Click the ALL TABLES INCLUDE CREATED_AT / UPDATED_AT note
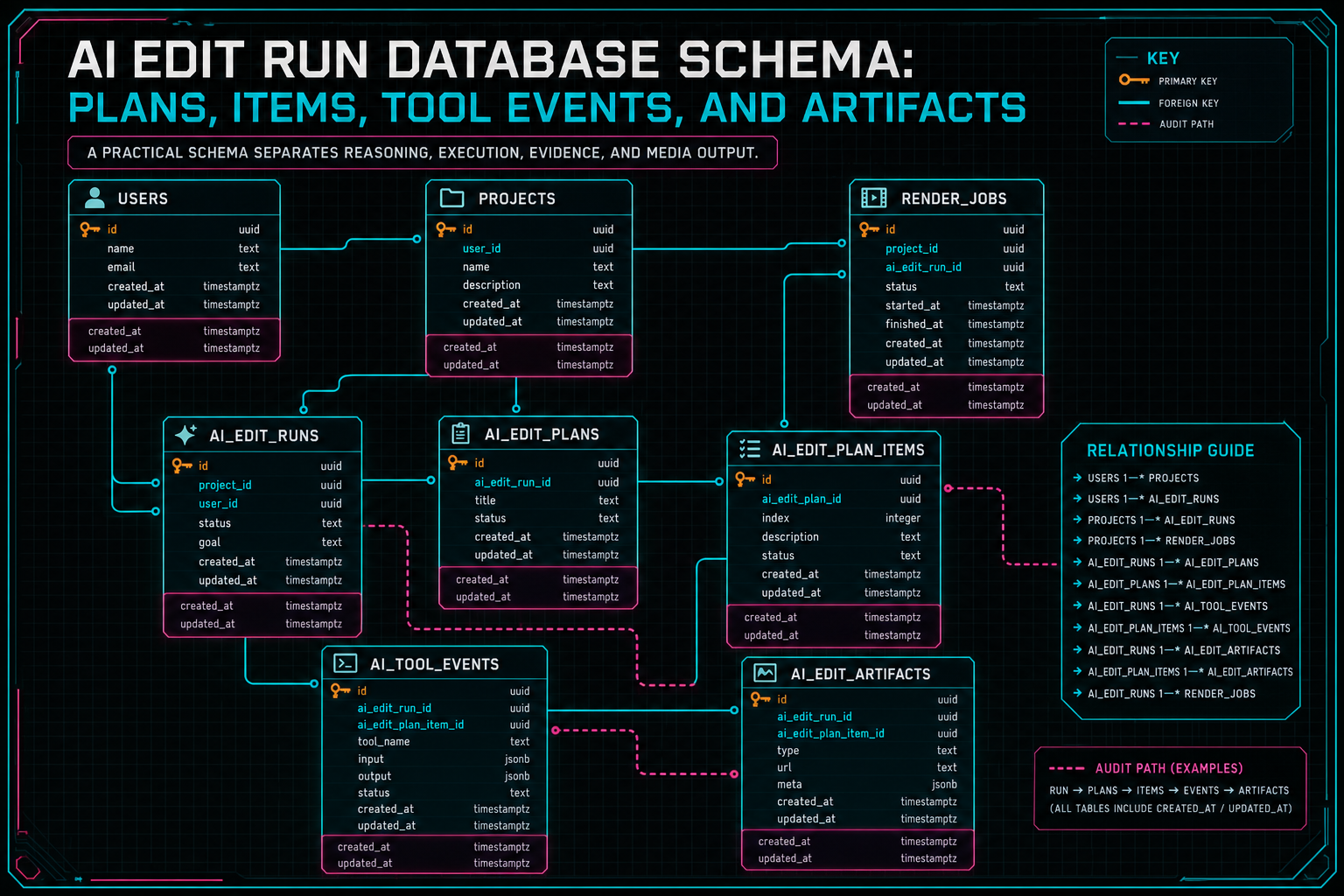 (x=1171, y=808)
